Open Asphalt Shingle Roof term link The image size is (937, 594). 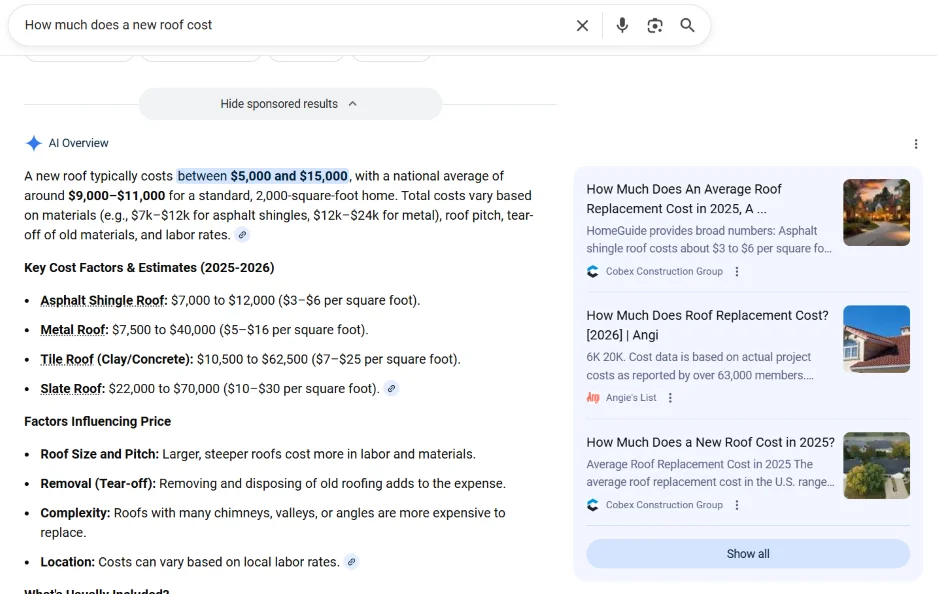pyautogui.click(x=103, y=301)
